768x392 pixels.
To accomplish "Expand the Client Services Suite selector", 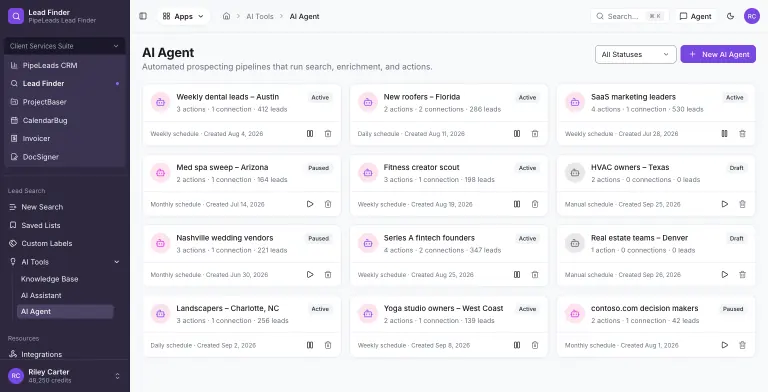I will 64,46.
